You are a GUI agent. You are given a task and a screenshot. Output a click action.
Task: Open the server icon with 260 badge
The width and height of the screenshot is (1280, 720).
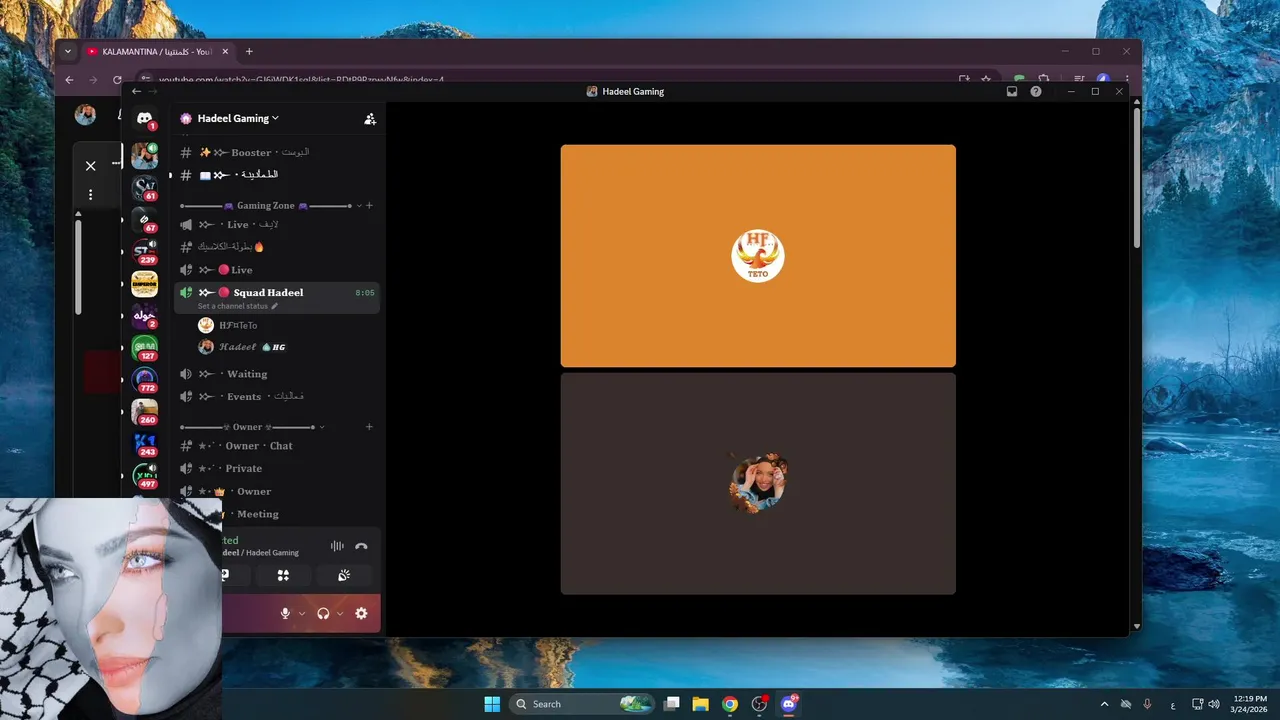click(x=145, y=412)
